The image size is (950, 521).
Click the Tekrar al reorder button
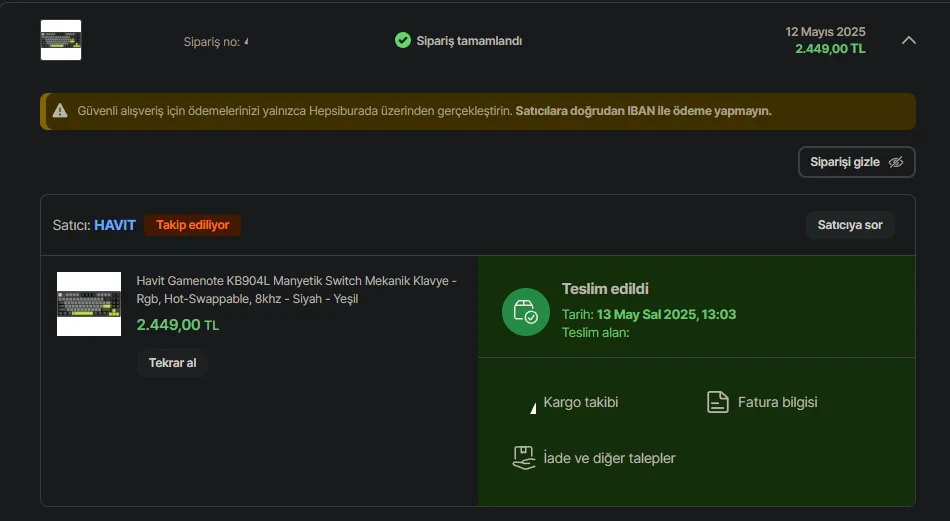click(x=173, y=363)
